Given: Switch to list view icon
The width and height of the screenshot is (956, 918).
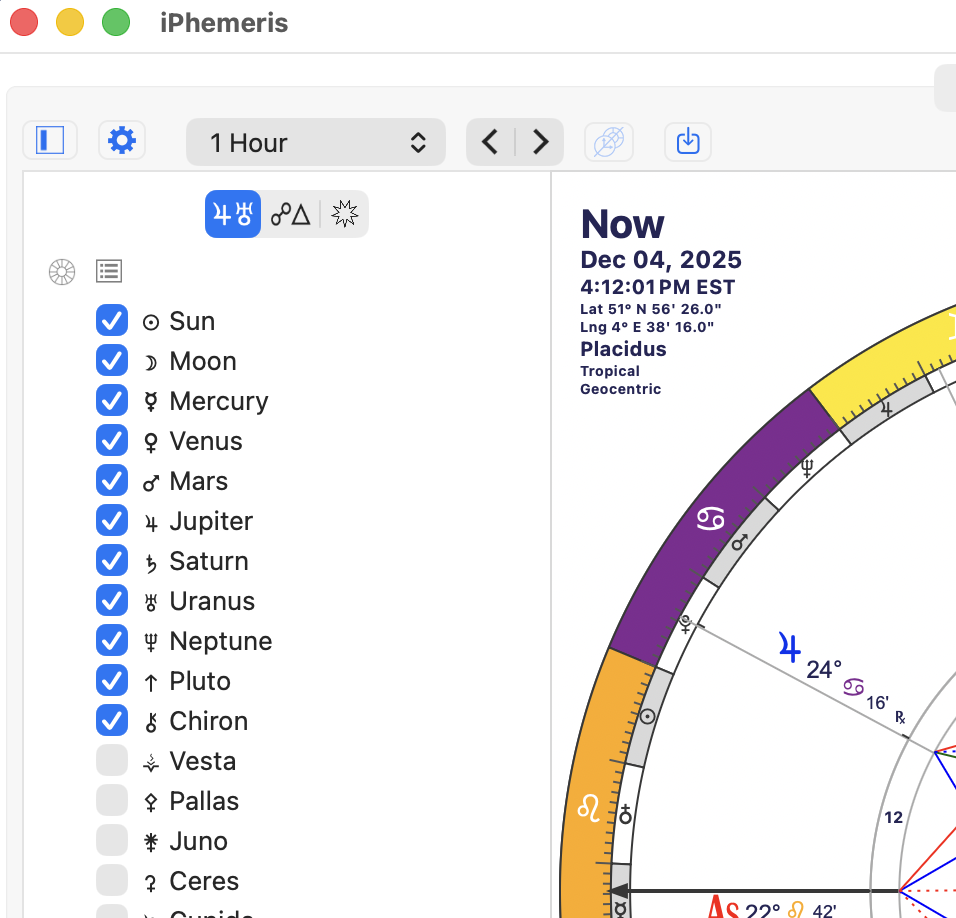Looking at the screenshot, I should (x=109, y=271).
